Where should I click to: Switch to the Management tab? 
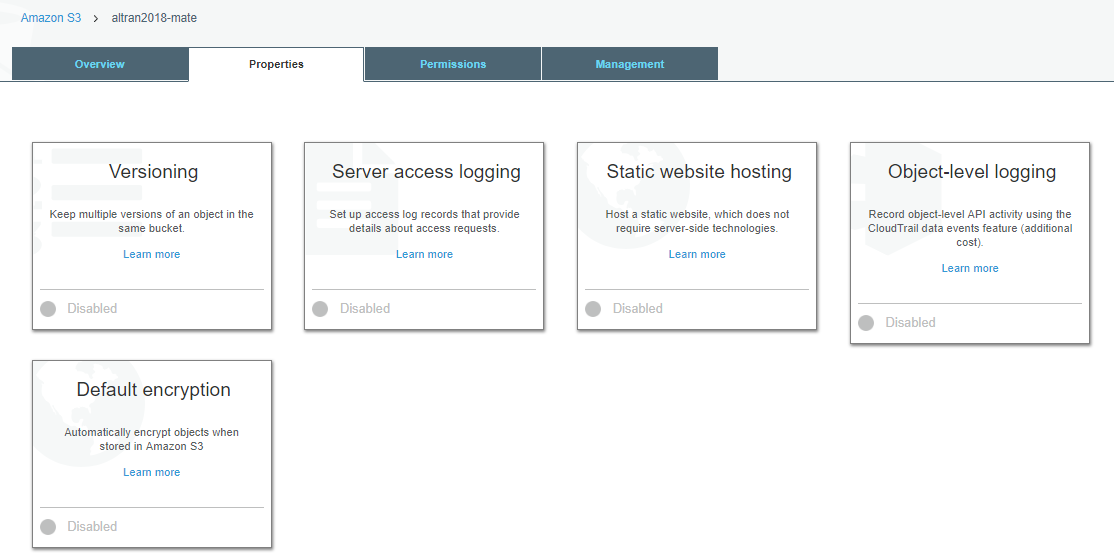(629, 64)
